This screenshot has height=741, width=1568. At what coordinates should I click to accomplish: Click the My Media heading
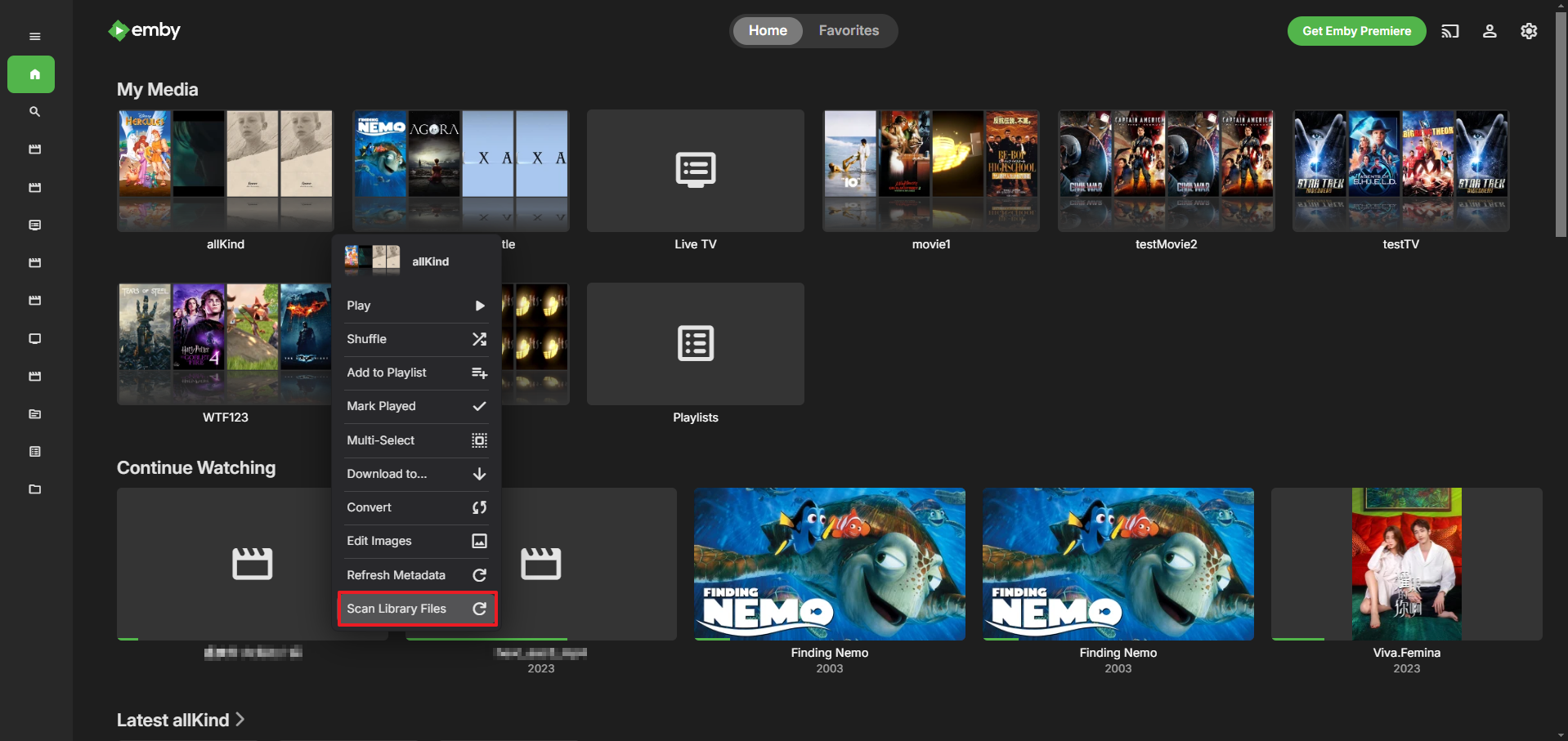pyautogui.click(x=157, y=89)
